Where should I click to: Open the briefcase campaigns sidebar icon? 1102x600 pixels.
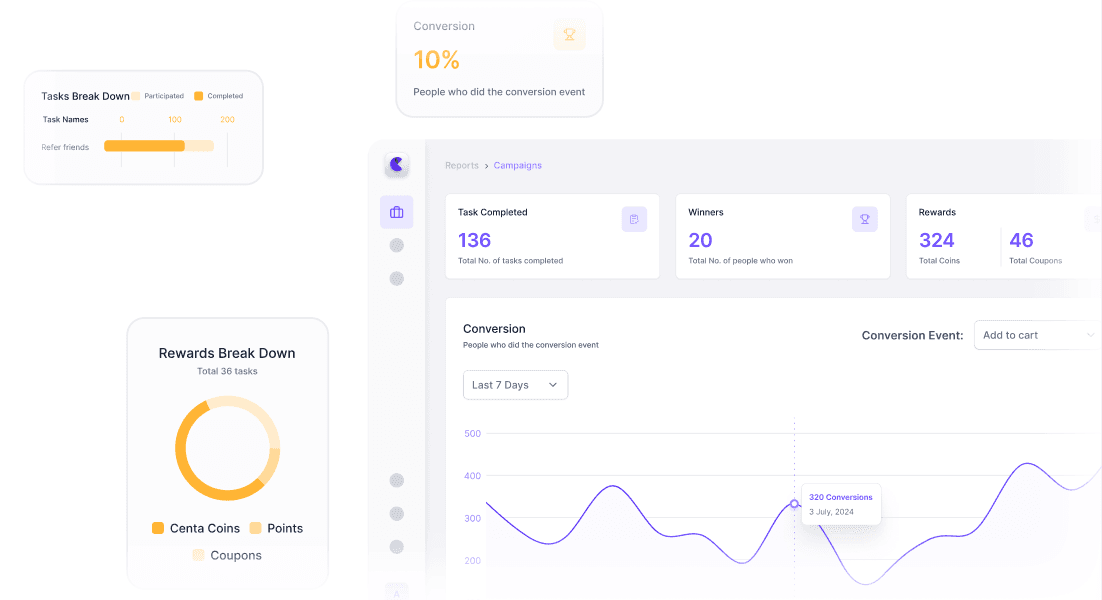tap(396, 212)
